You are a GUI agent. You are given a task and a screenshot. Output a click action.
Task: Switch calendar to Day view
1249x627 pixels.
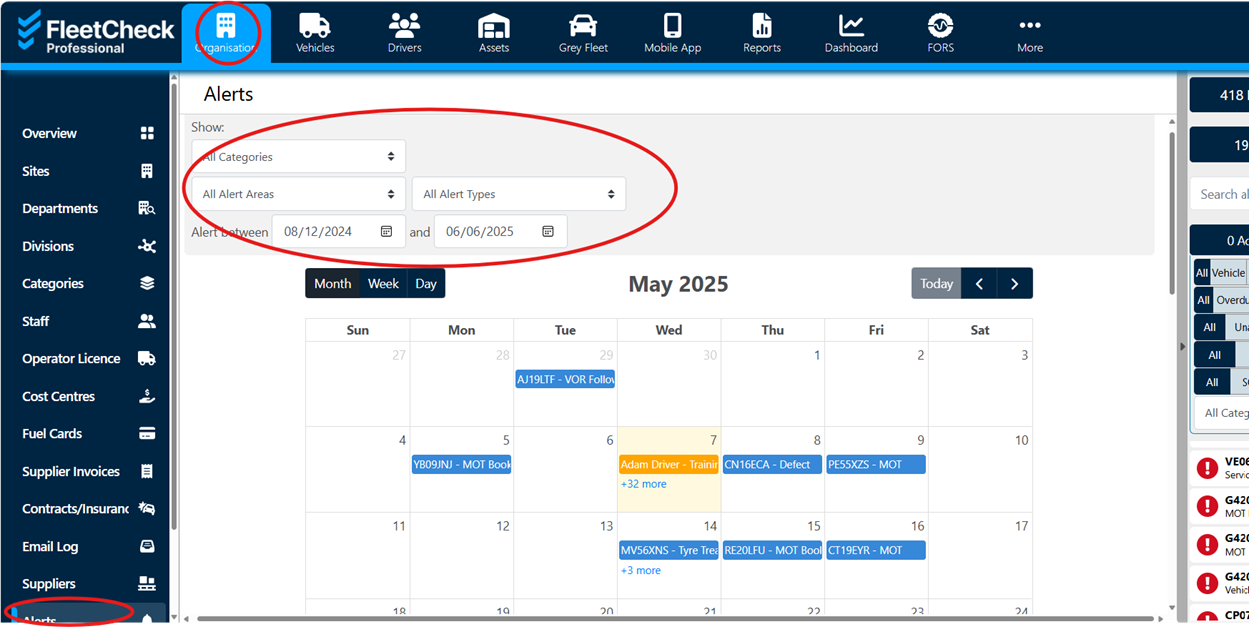(x=426, y=284)
